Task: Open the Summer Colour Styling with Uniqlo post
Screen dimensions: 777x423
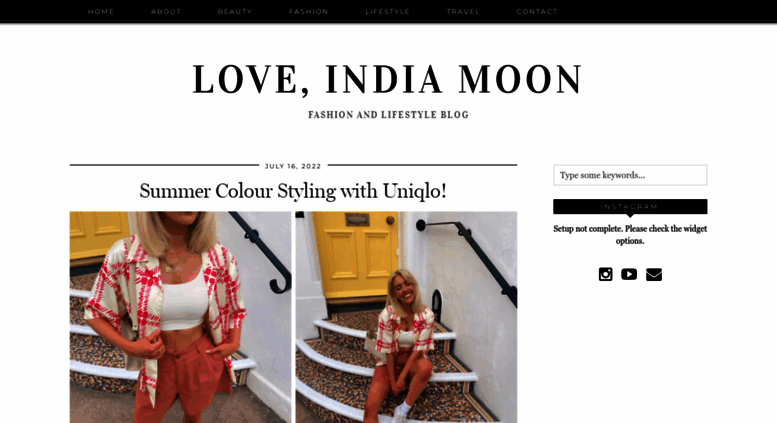Action: click(293, 191)
